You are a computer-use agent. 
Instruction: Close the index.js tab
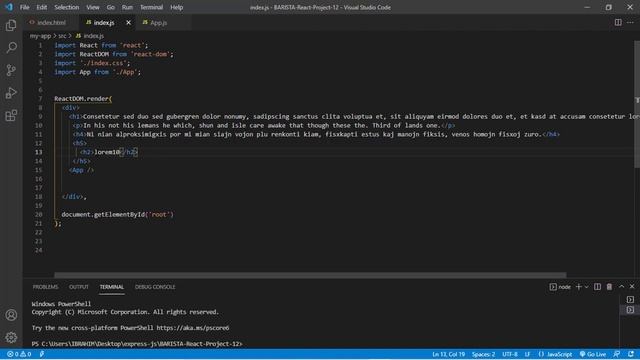pos(128,23)
